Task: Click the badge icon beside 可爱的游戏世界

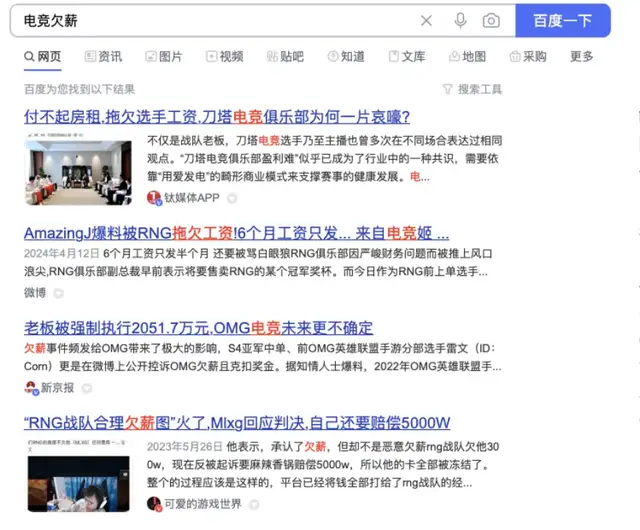Action: (x=254, y=505)
